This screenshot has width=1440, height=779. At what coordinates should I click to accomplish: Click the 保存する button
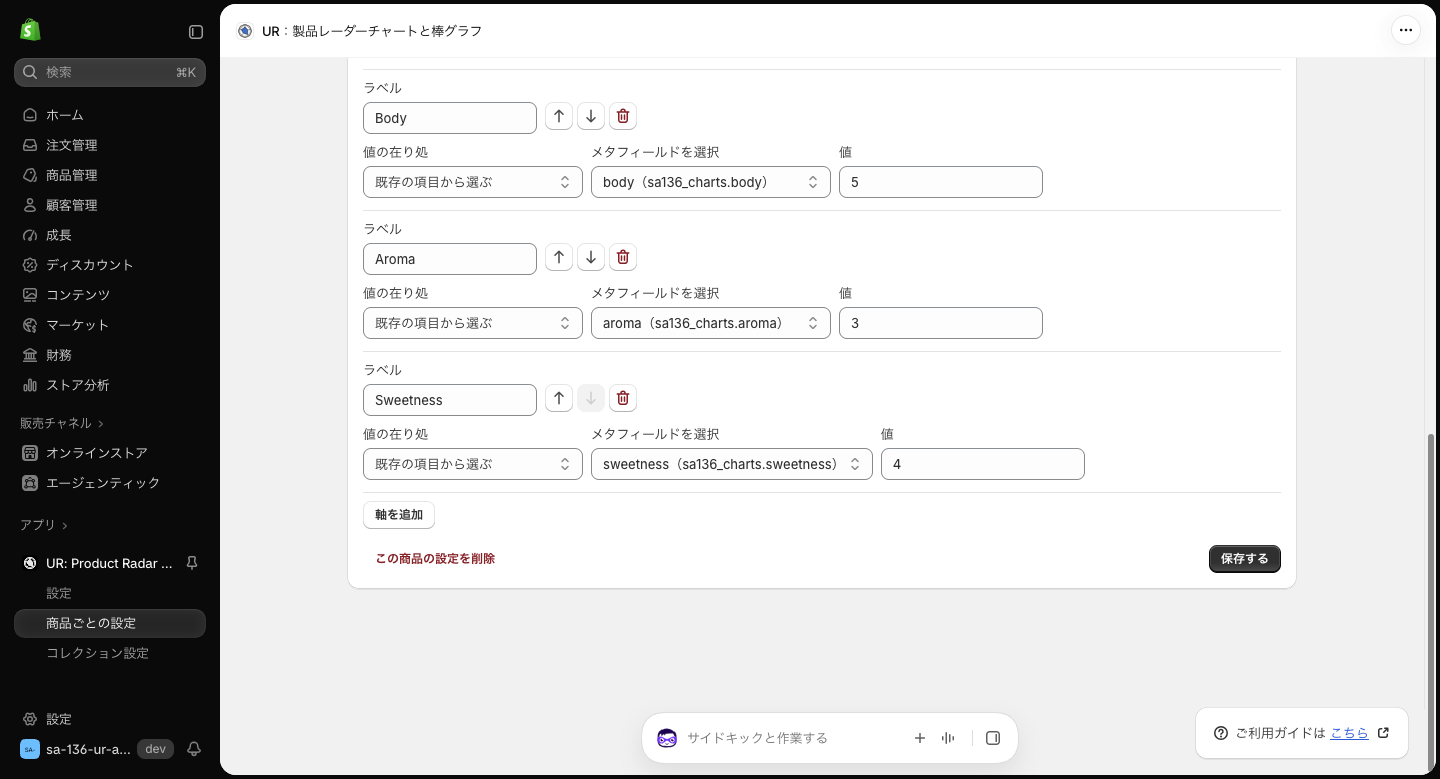[1245, 559]
